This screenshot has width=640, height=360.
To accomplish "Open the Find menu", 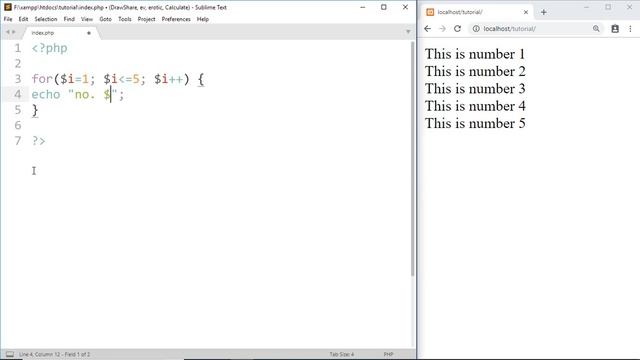I will 69,19.
